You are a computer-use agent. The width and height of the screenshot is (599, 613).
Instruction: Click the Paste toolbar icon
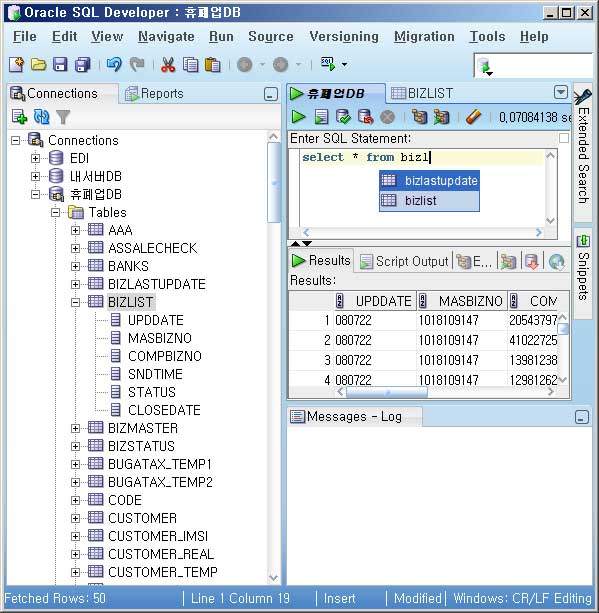[212, 65]
